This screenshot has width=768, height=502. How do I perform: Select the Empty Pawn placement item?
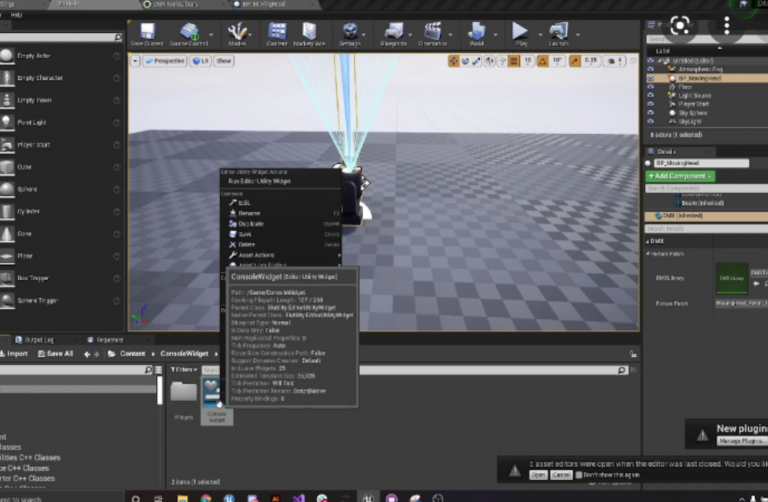coord(60,100)
